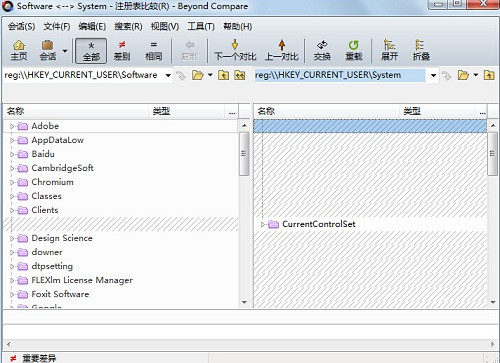Screen dimensions: 500x363
Task: Jump to 下一个对比 next difference arrow
Action: (x=235, y=50)
